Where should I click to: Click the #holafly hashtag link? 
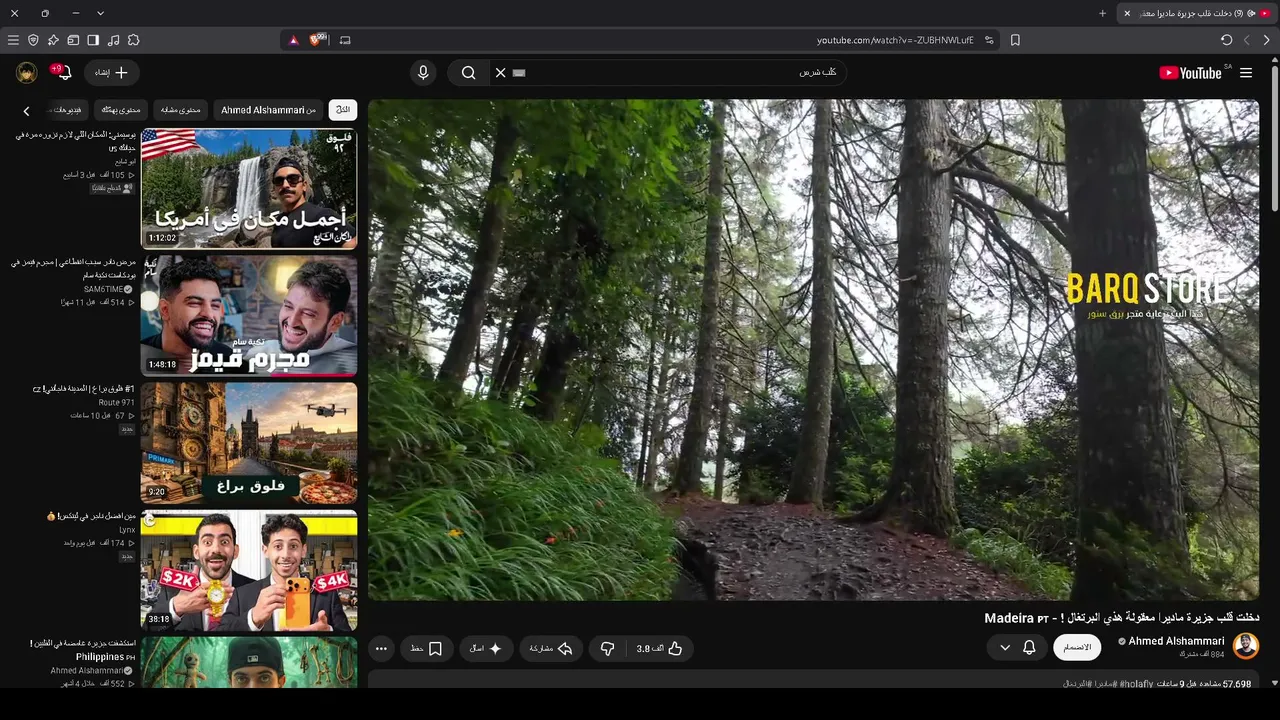[1137, 684]
